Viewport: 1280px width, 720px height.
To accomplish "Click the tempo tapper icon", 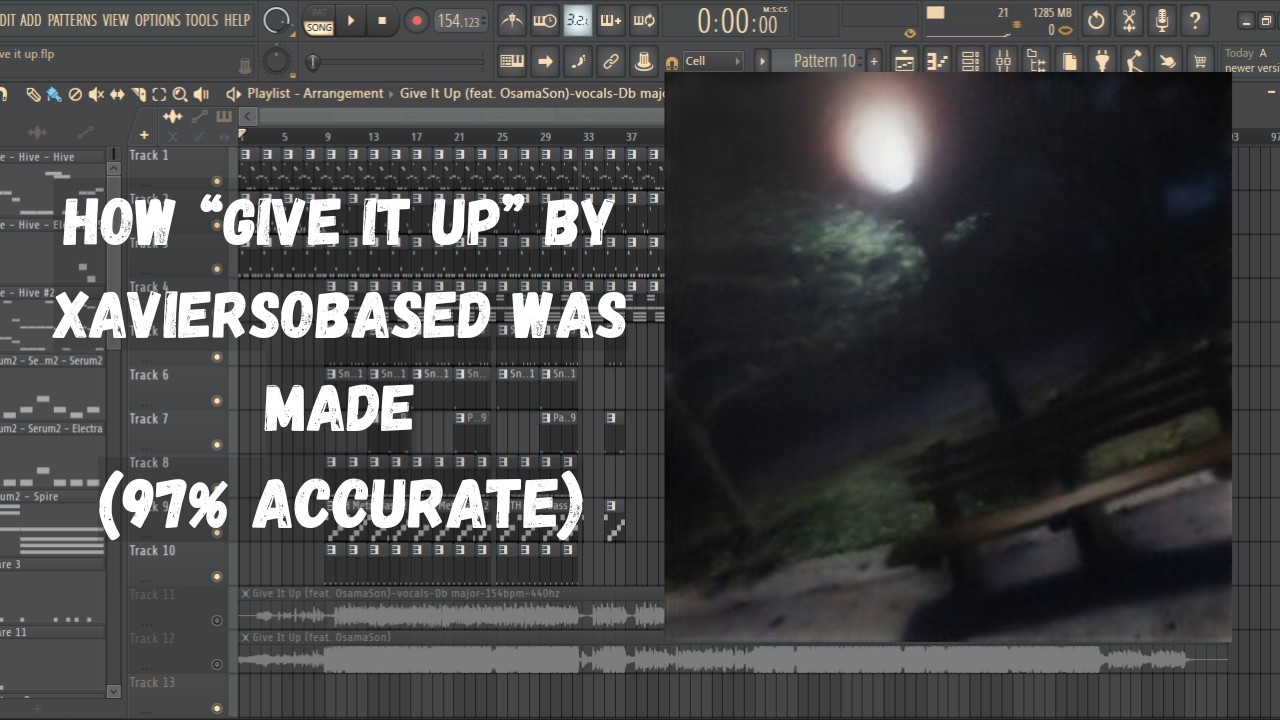I will click(x=1135, y=61).
